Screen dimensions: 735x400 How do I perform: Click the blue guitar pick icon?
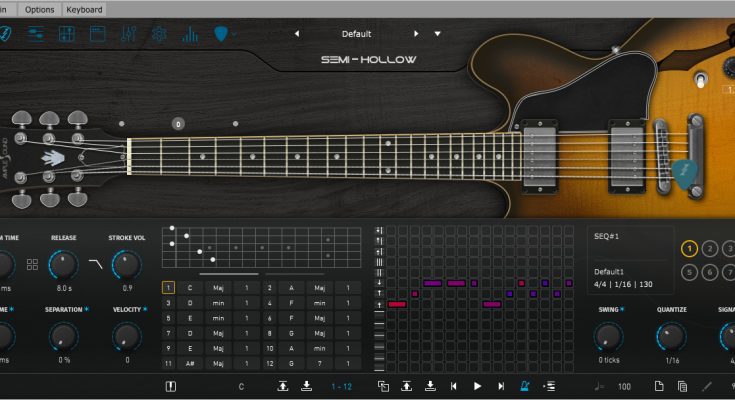tap(221, 35)
